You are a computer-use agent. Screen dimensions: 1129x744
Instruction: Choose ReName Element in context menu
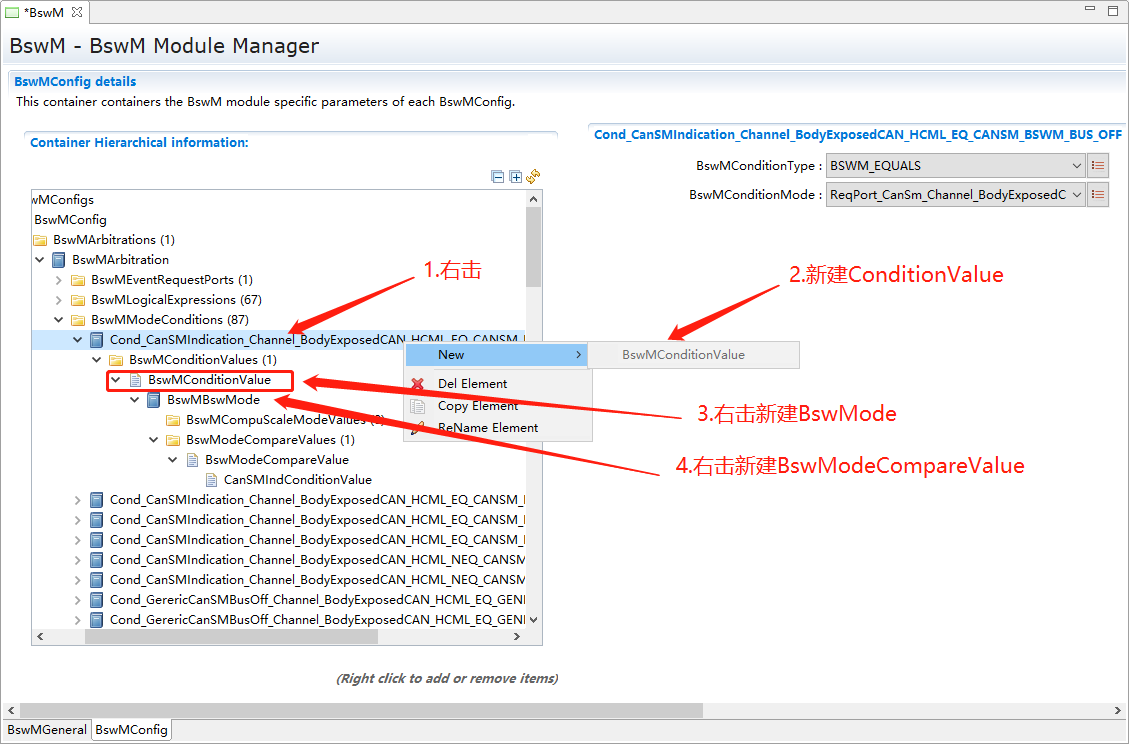[x=487, y=428]
